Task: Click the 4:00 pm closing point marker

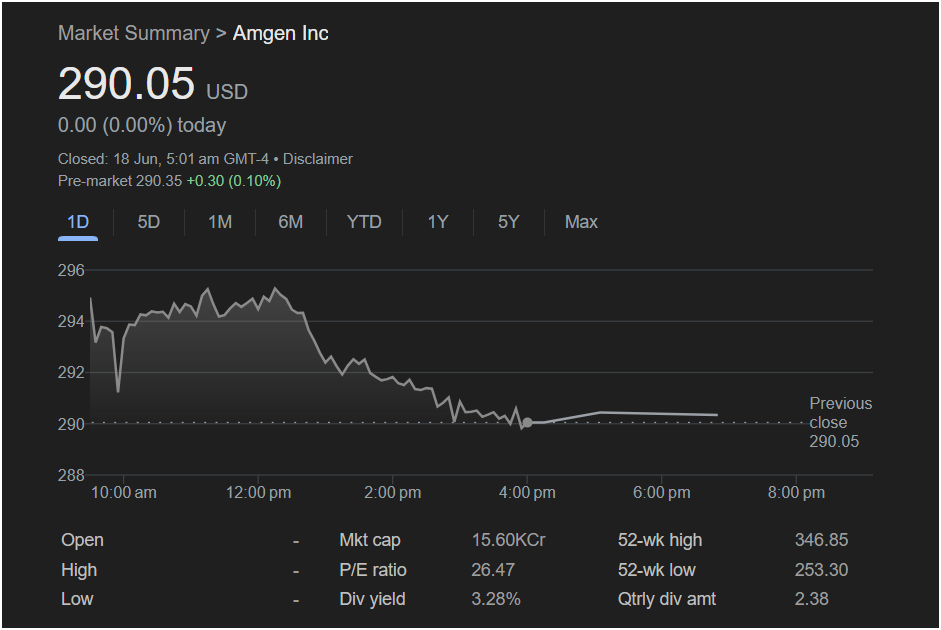Action: [x=527, y=423]
